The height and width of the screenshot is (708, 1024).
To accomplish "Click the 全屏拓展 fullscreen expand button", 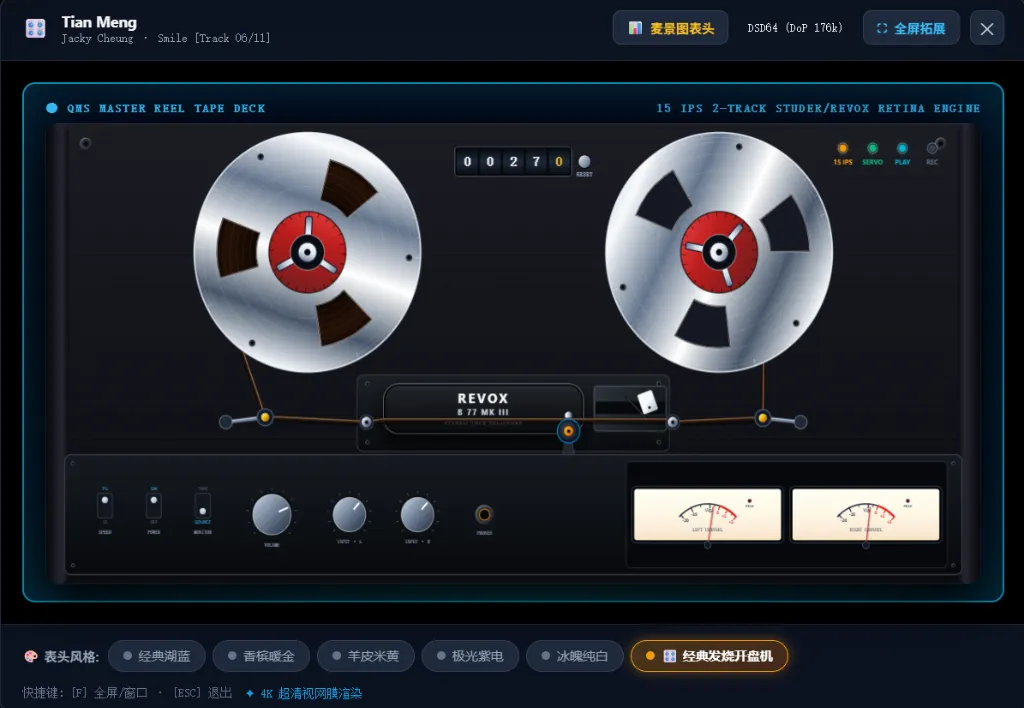I will (x=911, y=28).
